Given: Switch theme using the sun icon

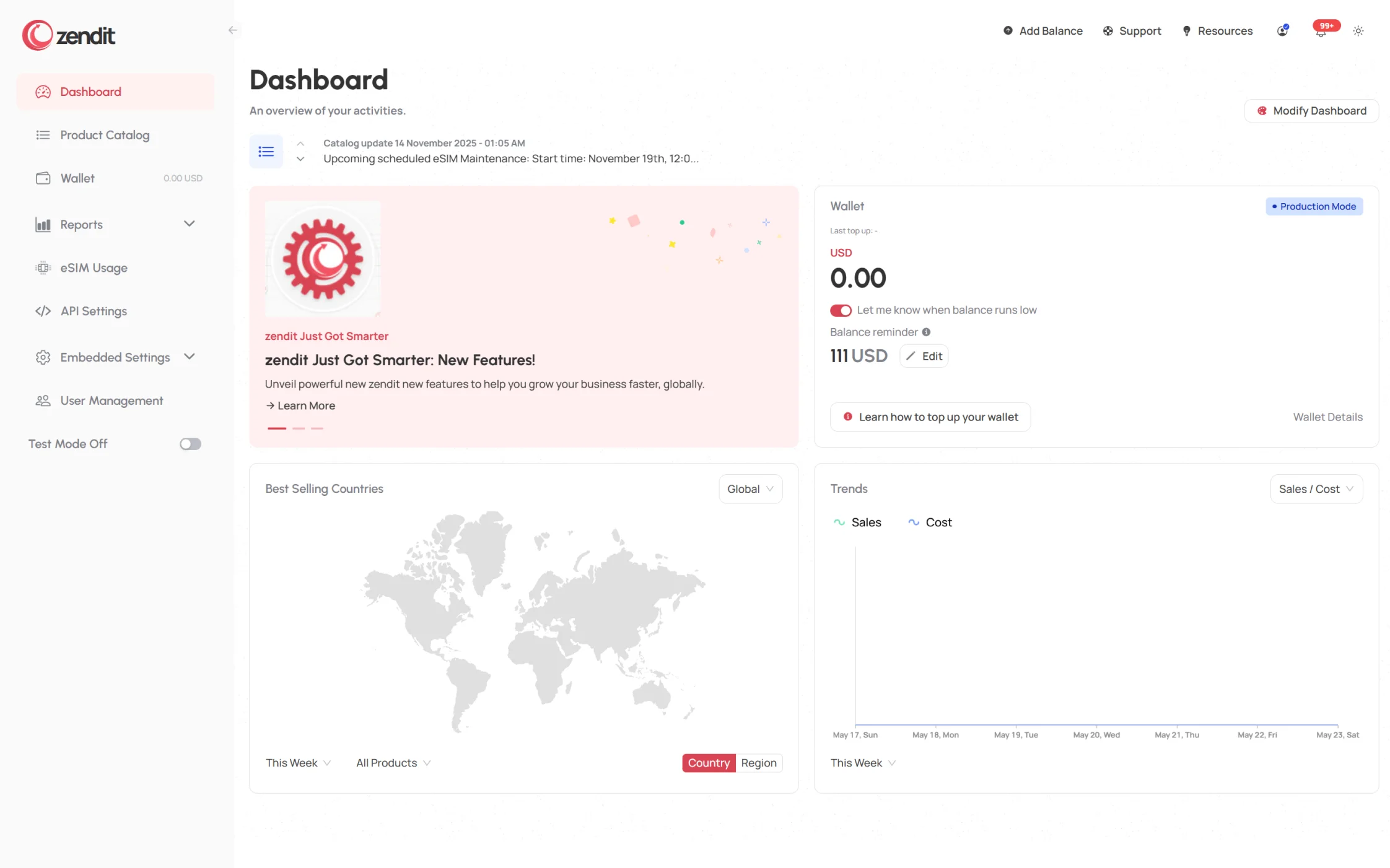Looking at the screenshot, I should (1358, 31).
